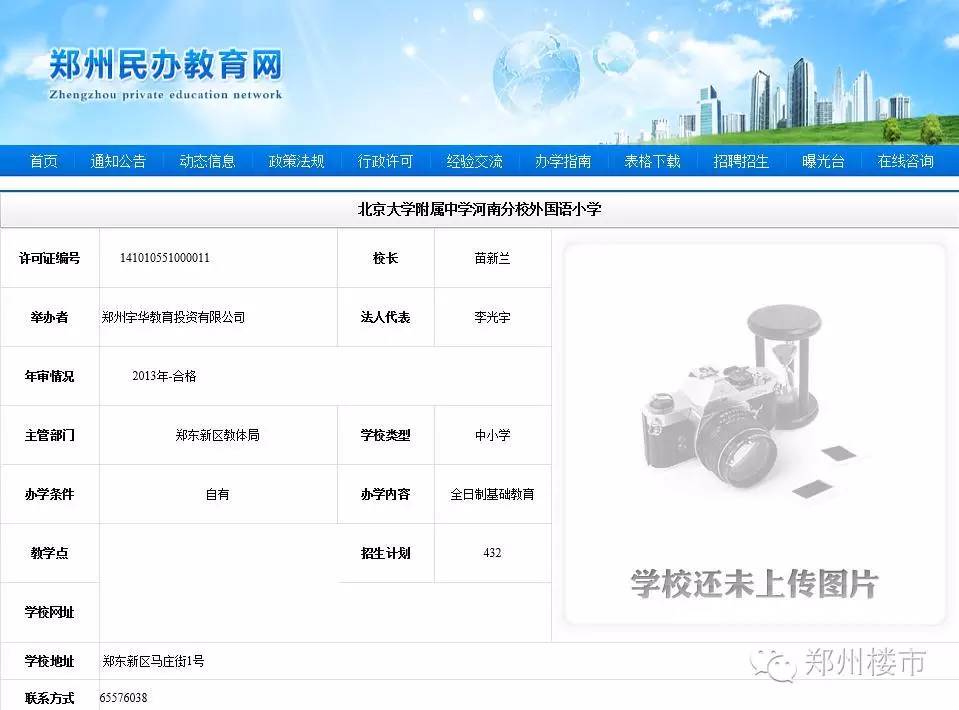Click the 法人代表 label cell
The height and width of the screenshot is (710, 959).
tap(385, 317)
